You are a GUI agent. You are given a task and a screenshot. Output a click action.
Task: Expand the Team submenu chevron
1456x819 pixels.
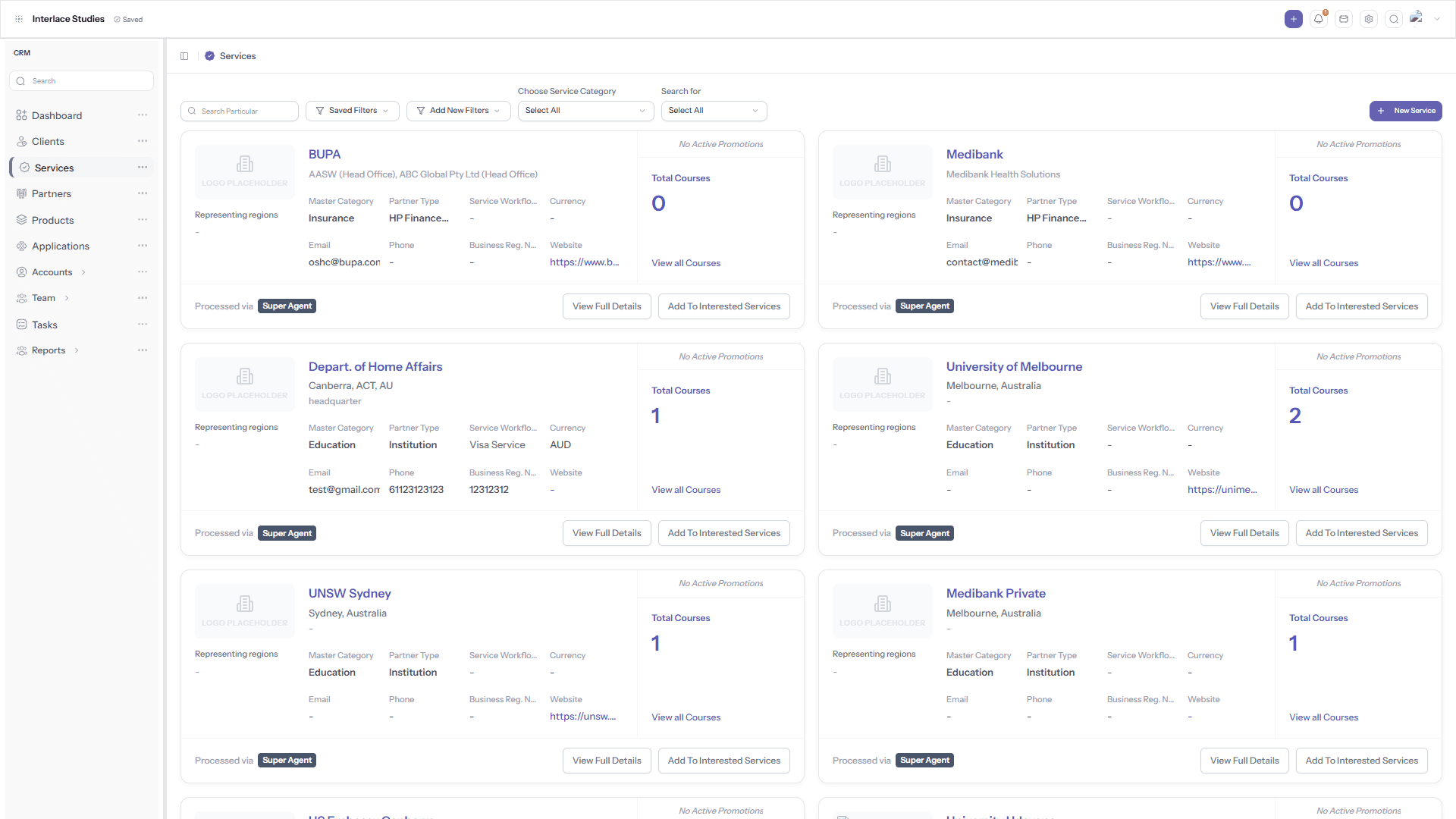[67, 298]
